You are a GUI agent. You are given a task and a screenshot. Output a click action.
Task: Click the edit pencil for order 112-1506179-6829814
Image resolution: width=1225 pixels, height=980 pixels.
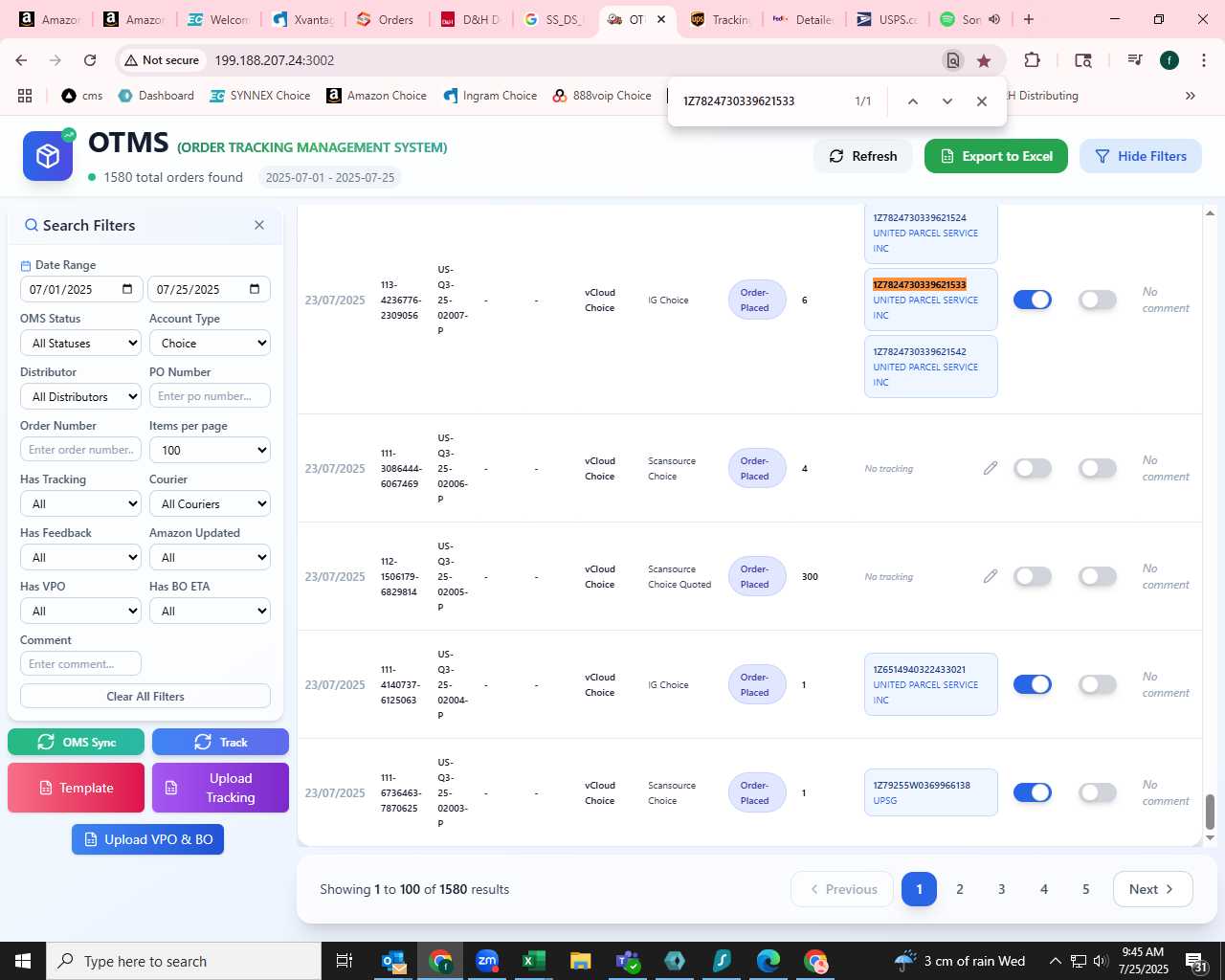991,576
